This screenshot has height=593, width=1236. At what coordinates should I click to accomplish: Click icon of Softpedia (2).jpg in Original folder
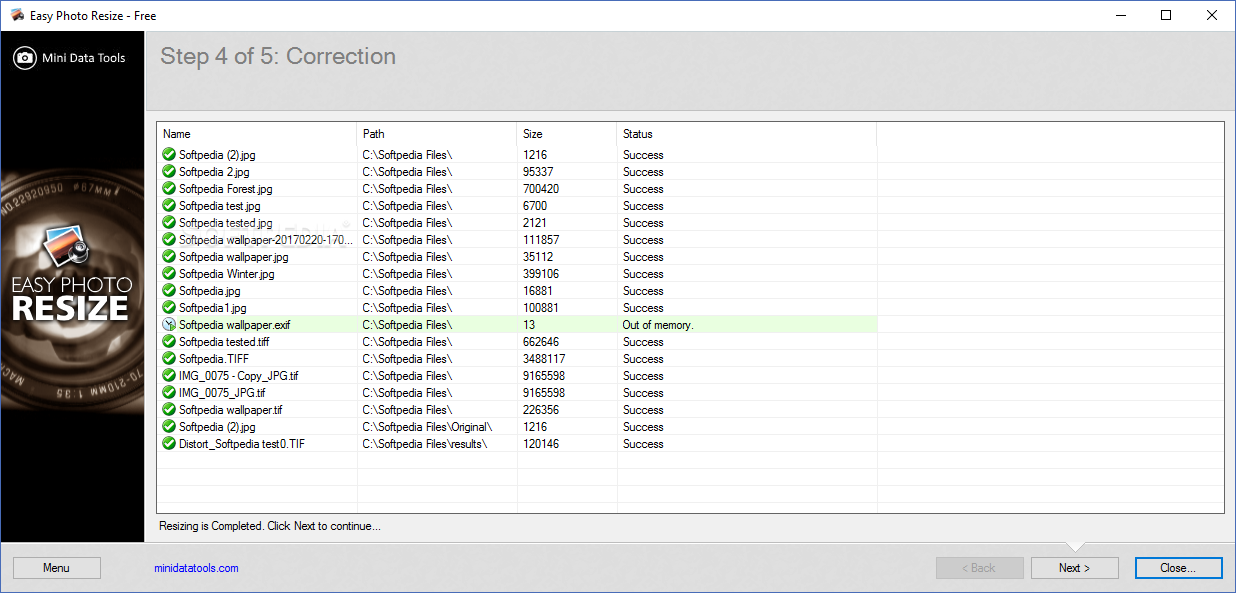click(x=169, y=427)
